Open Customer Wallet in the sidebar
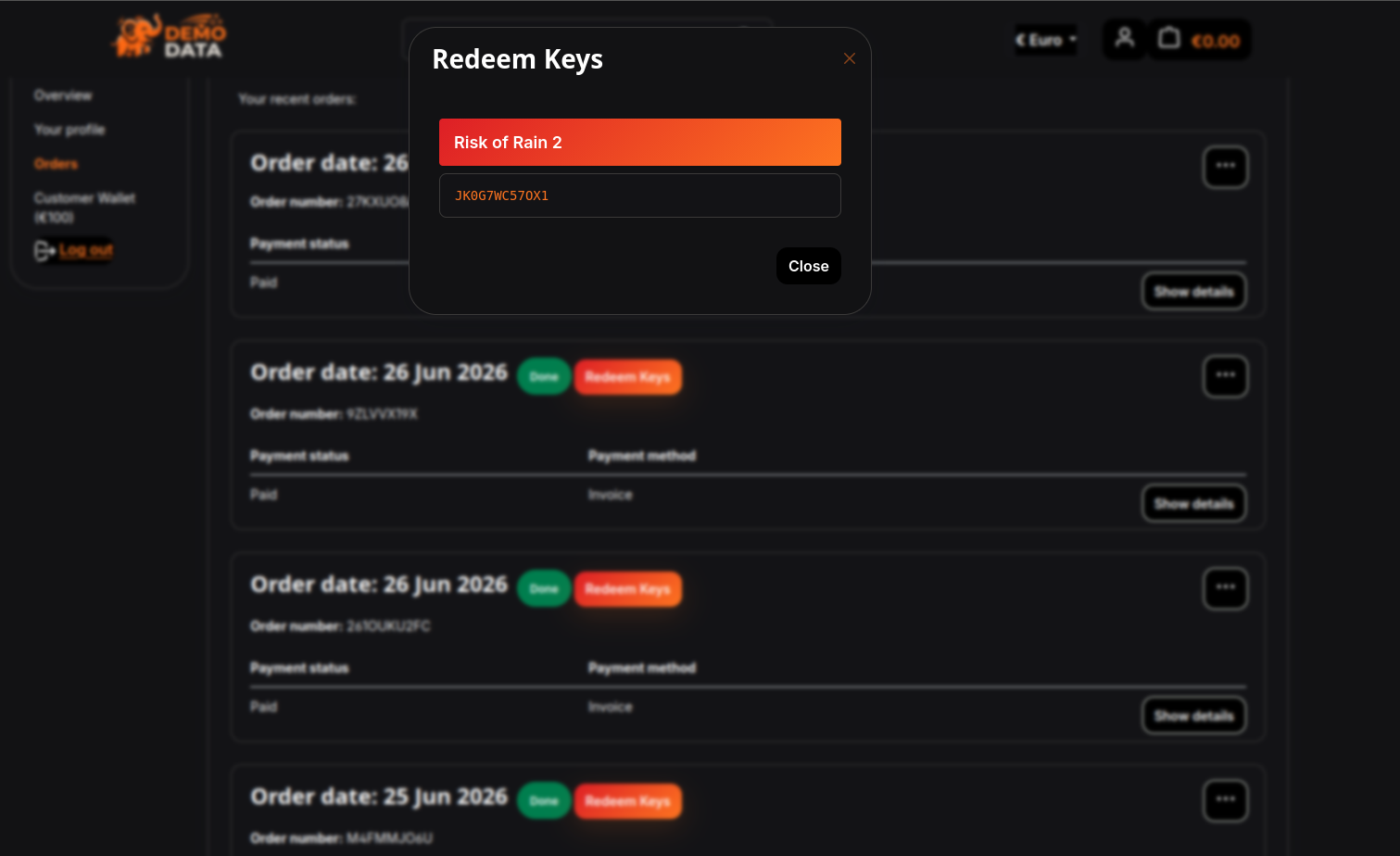 (x=84, y=207)
